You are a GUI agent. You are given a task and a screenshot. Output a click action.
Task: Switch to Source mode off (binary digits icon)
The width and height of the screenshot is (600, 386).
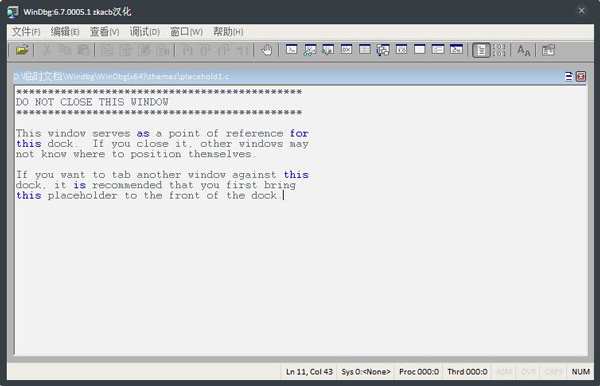pos(499,50)
